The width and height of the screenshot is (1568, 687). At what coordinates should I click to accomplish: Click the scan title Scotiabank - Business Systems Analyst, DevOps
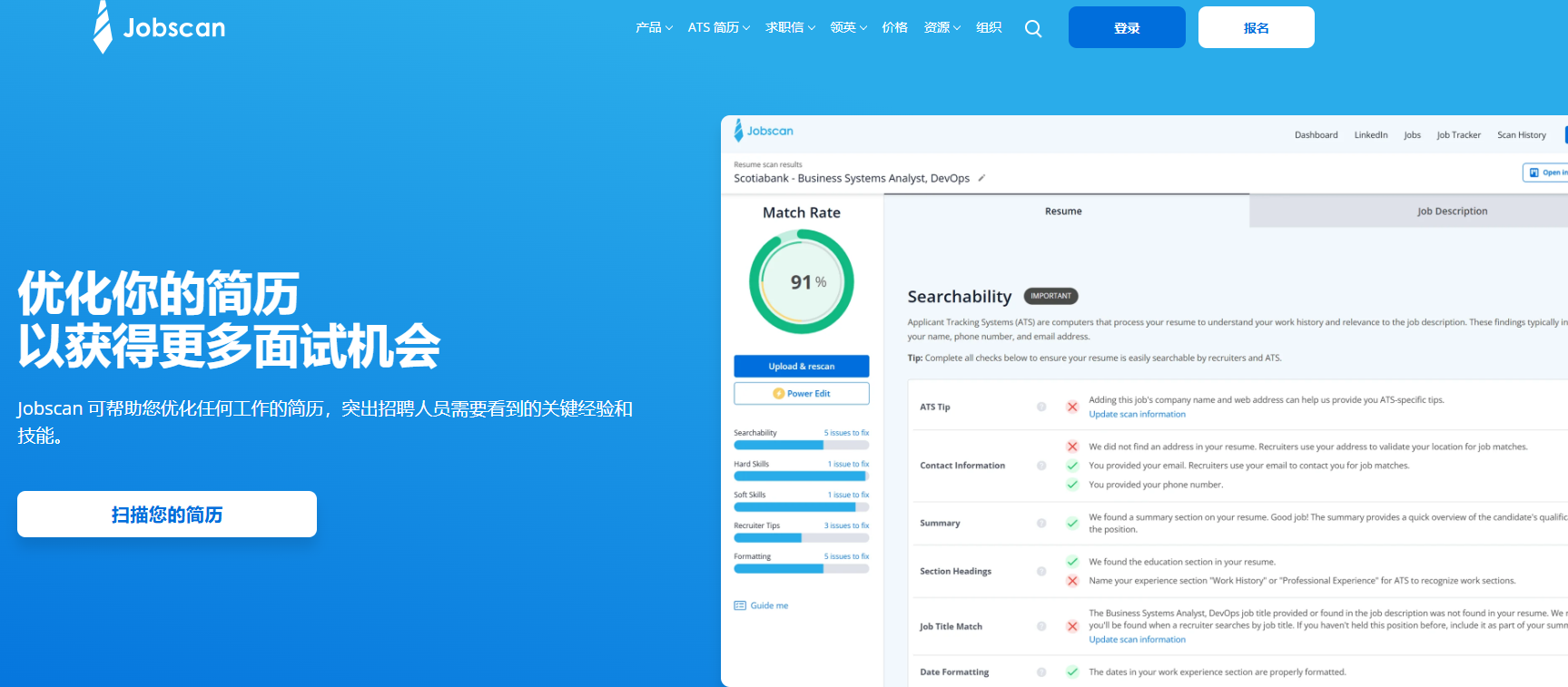click(852, 178)
